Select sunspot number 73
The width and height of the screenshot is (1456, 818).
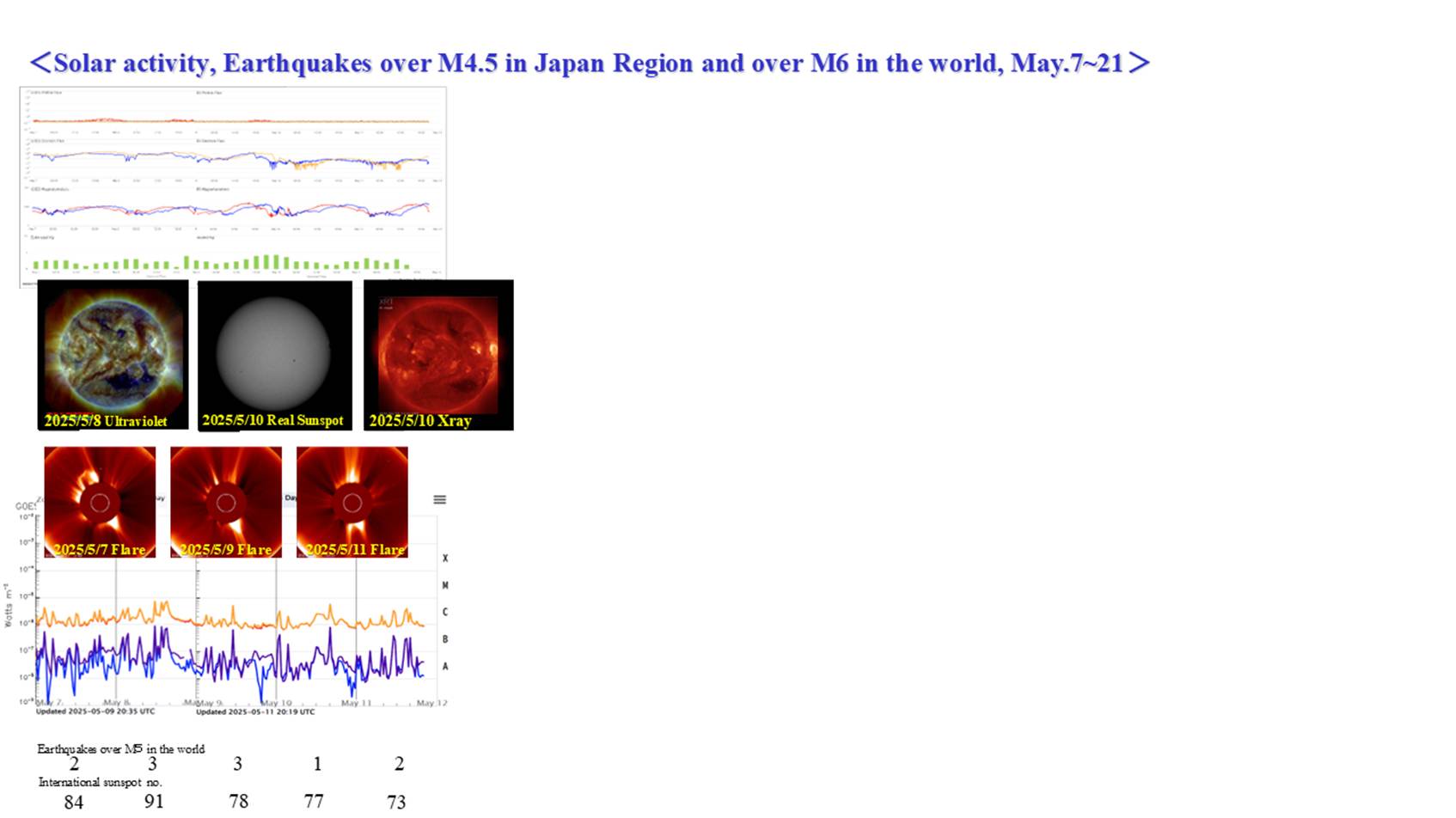coord(396,802)
